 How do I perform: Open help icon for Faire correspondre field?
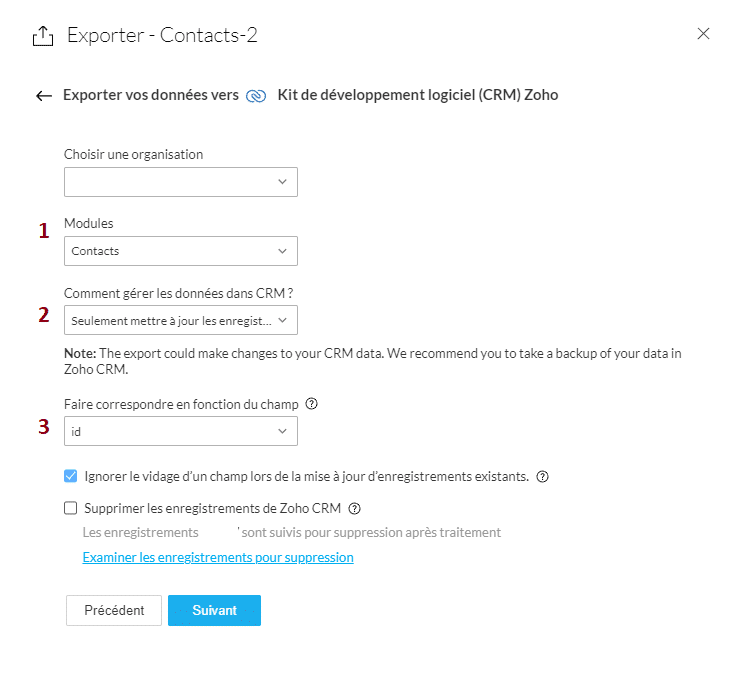click(x=311, y=405)
